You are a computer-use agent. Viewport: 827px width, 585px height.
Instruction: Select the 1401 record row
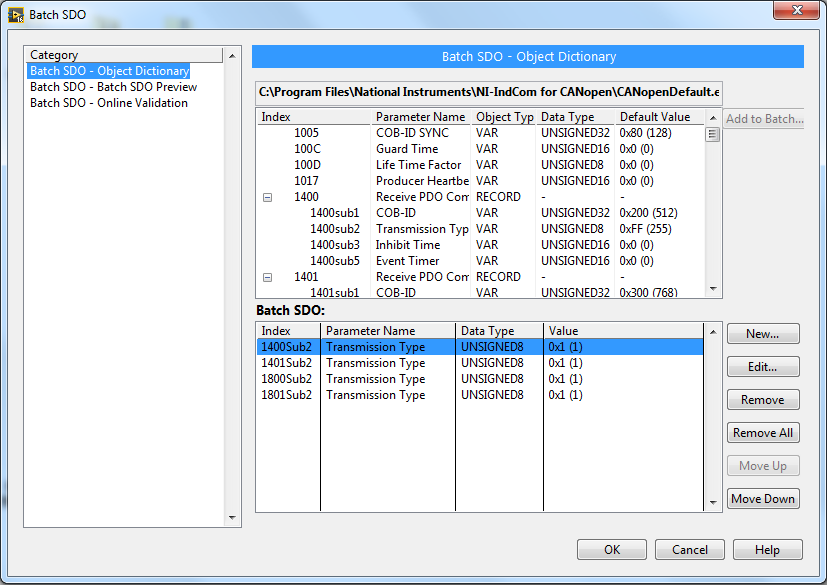click(480, 277)
